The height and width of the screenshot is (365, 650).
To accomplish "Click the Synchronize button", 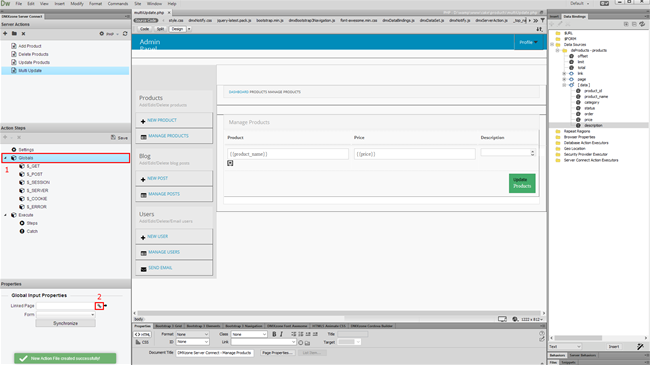I will tap(65, 323).
